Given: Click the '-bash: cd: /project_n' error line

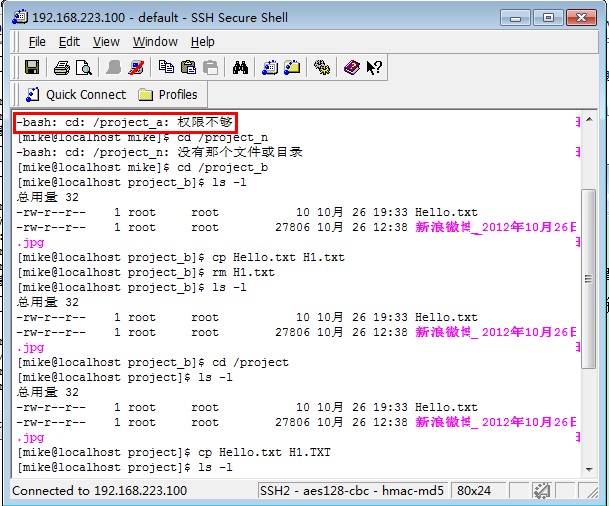Looking at the screenshot, I should point(159,152).
